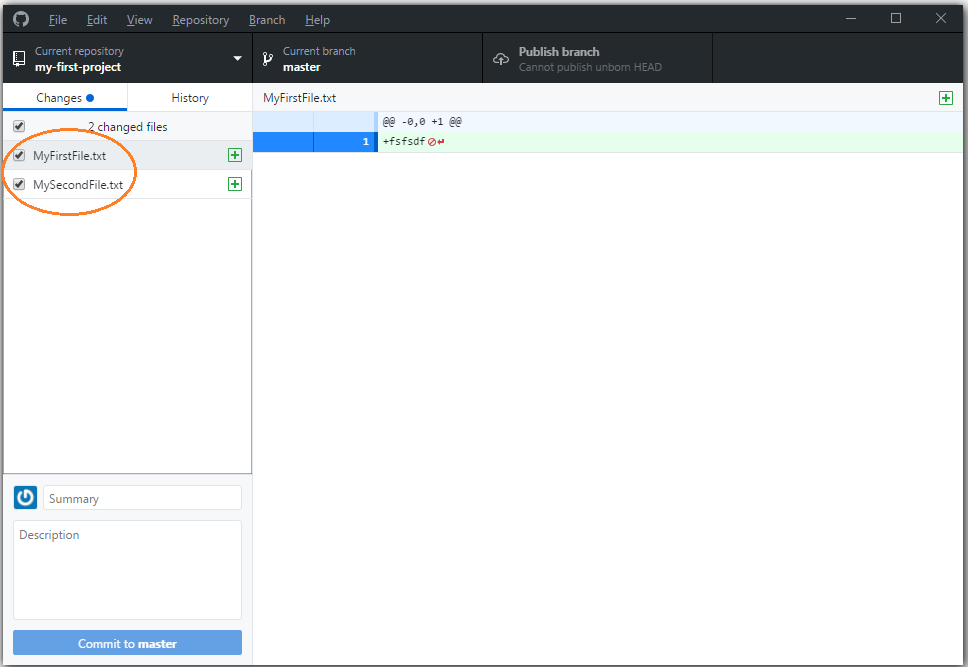
Task: Open the Help menu
Action: coord(317,20)
